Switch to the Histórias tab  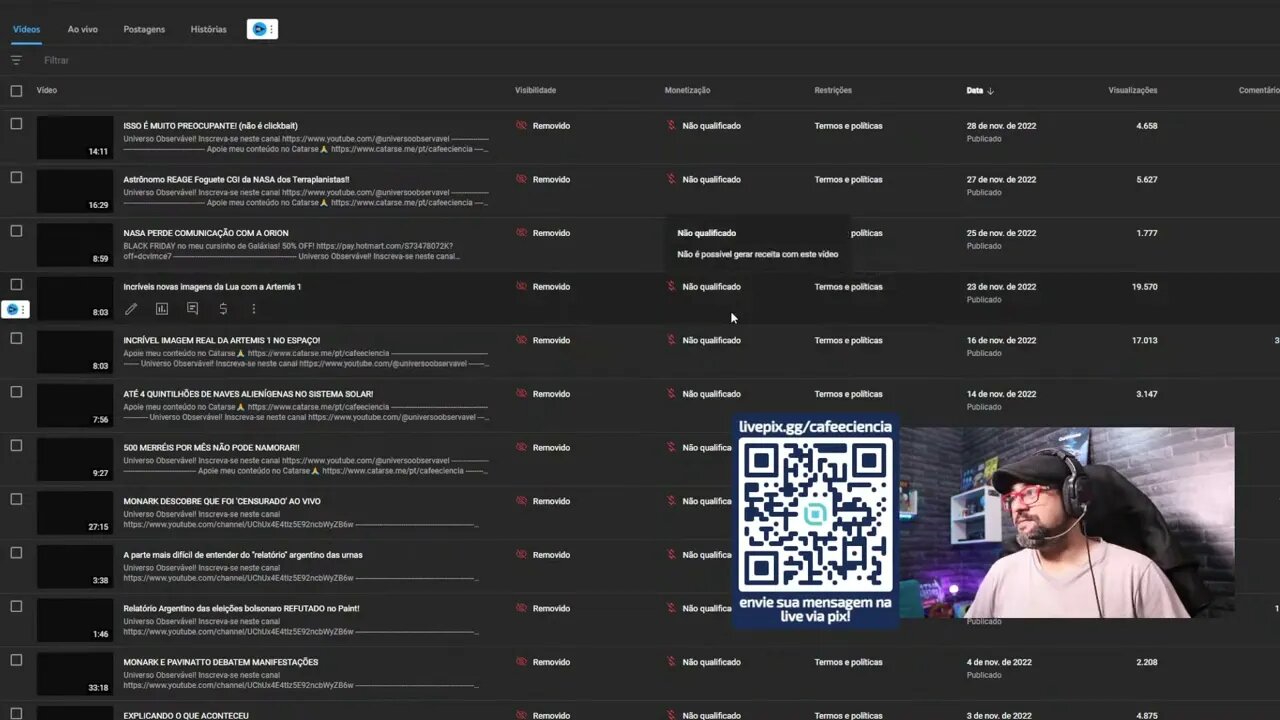(x=209, y=29)
